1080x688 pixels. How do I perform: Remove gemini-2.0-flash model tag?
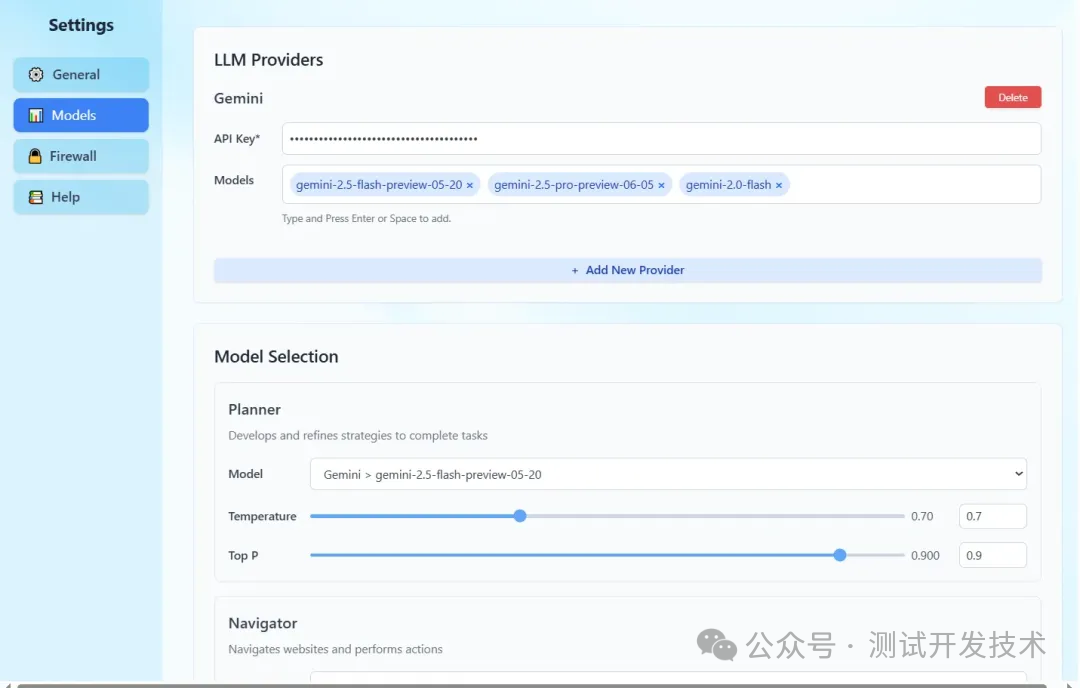(x=779, y=185)
